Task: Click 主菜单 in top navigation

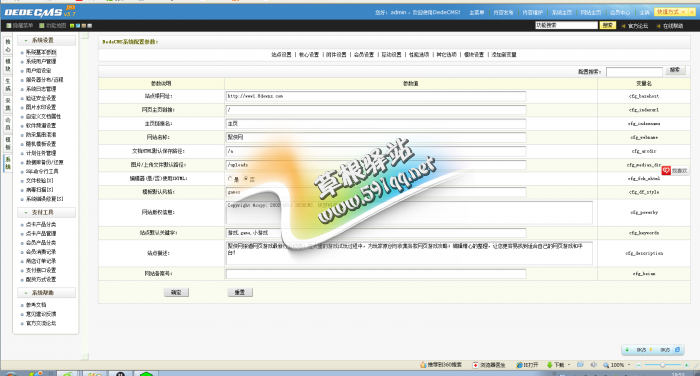Action: coord(476,13)
